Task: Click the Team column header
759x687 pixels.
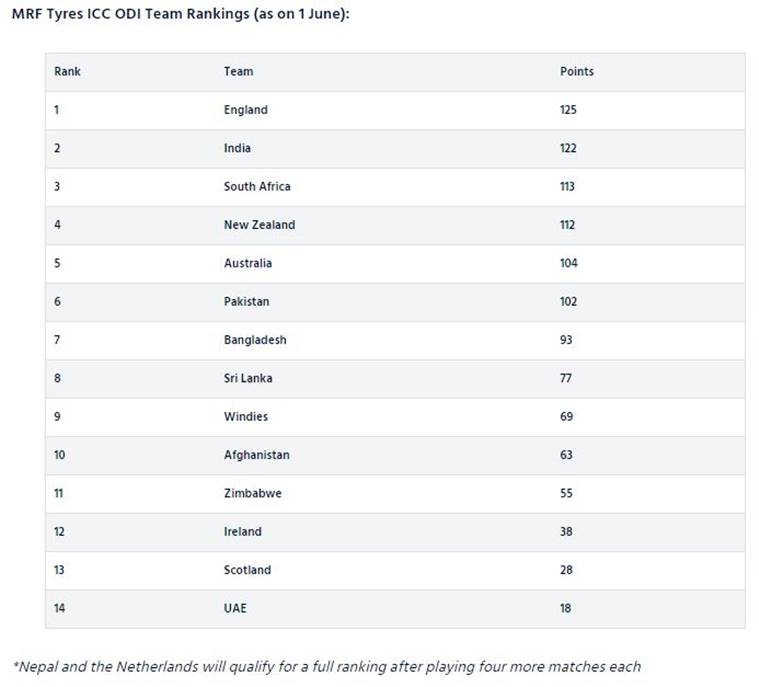Action: coord(239,72)
